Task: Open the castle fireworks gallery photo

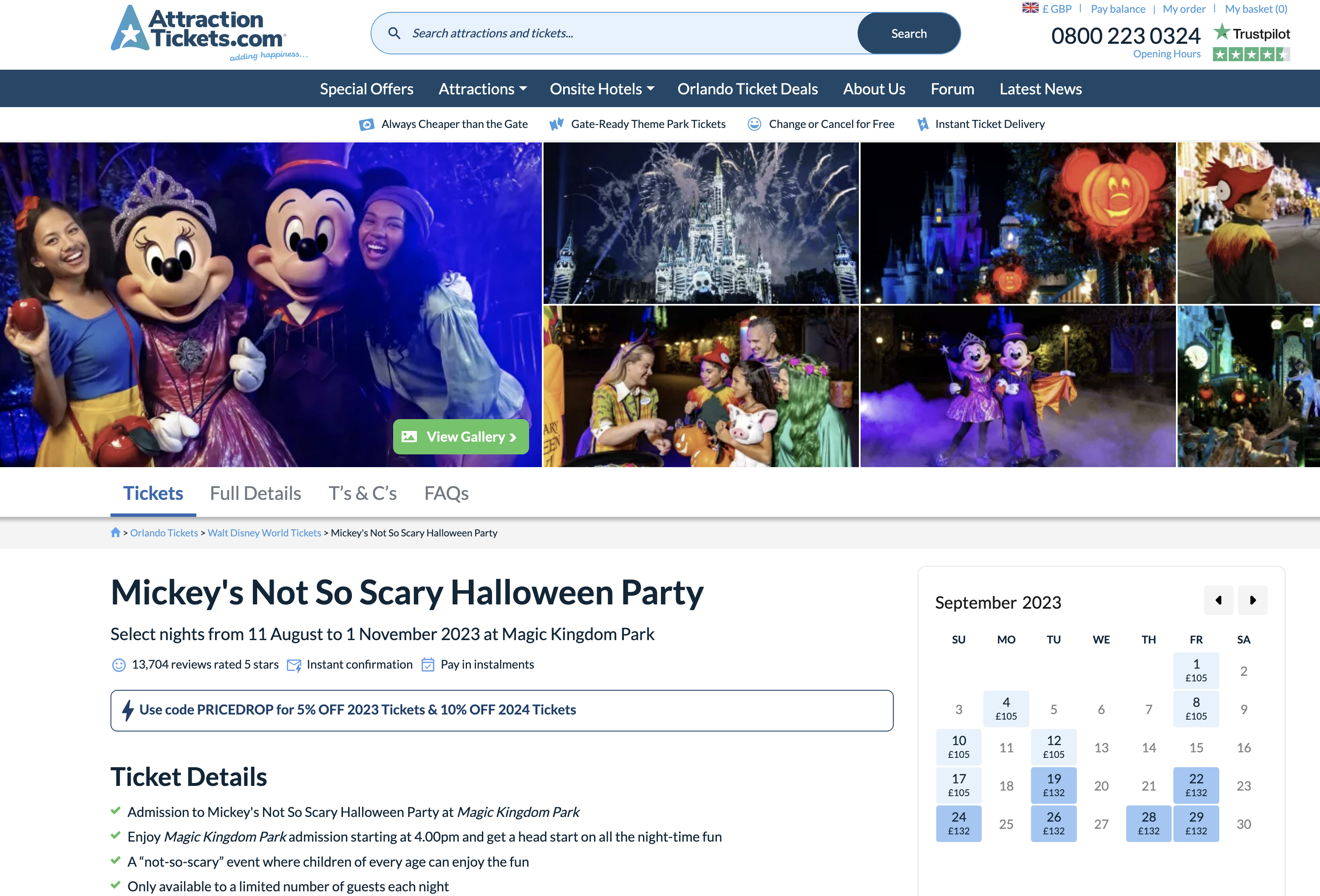Action: coord(701,223)
